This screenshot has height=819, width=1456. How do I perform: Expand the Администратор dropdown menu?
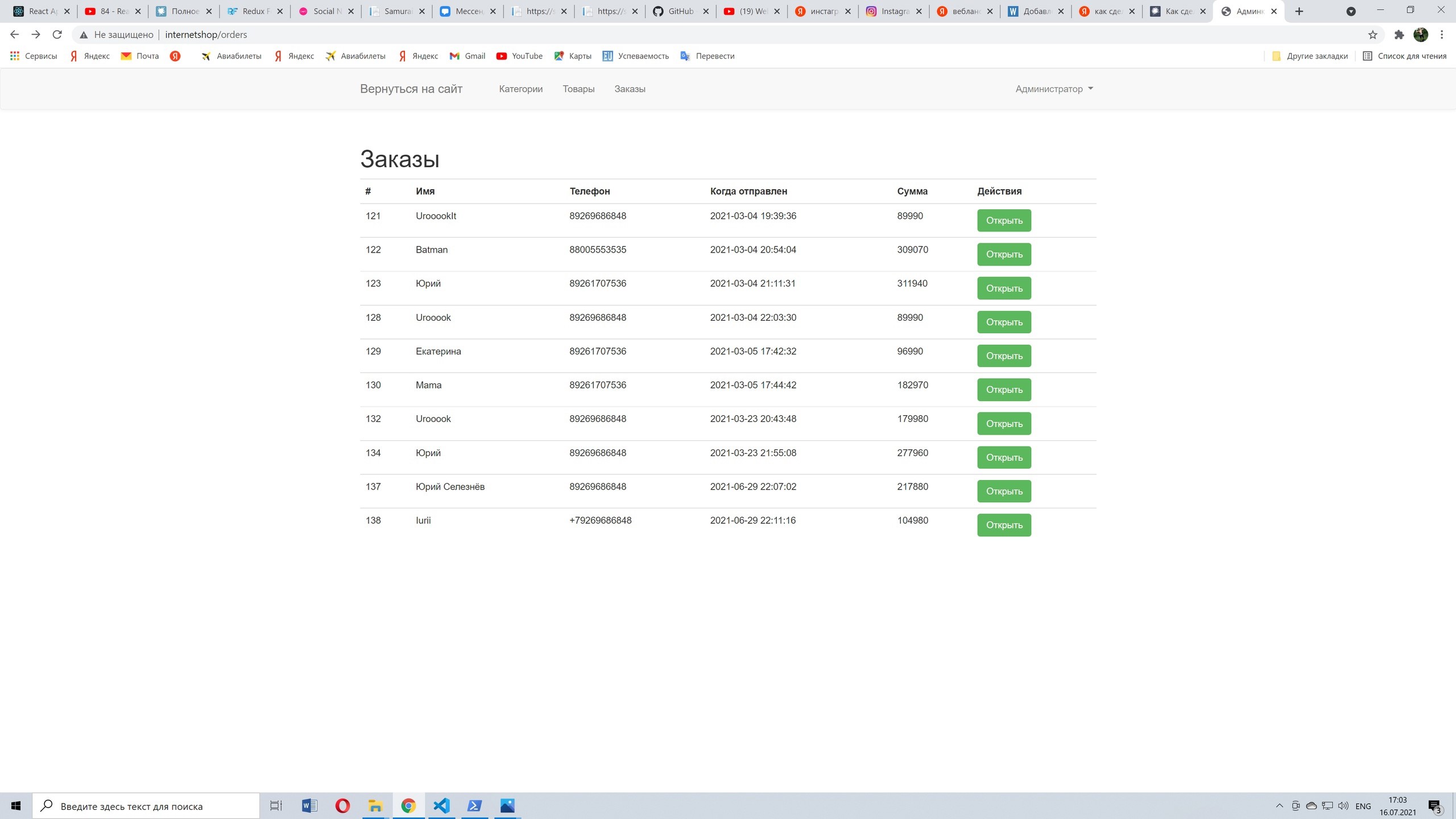point(1054,89)
